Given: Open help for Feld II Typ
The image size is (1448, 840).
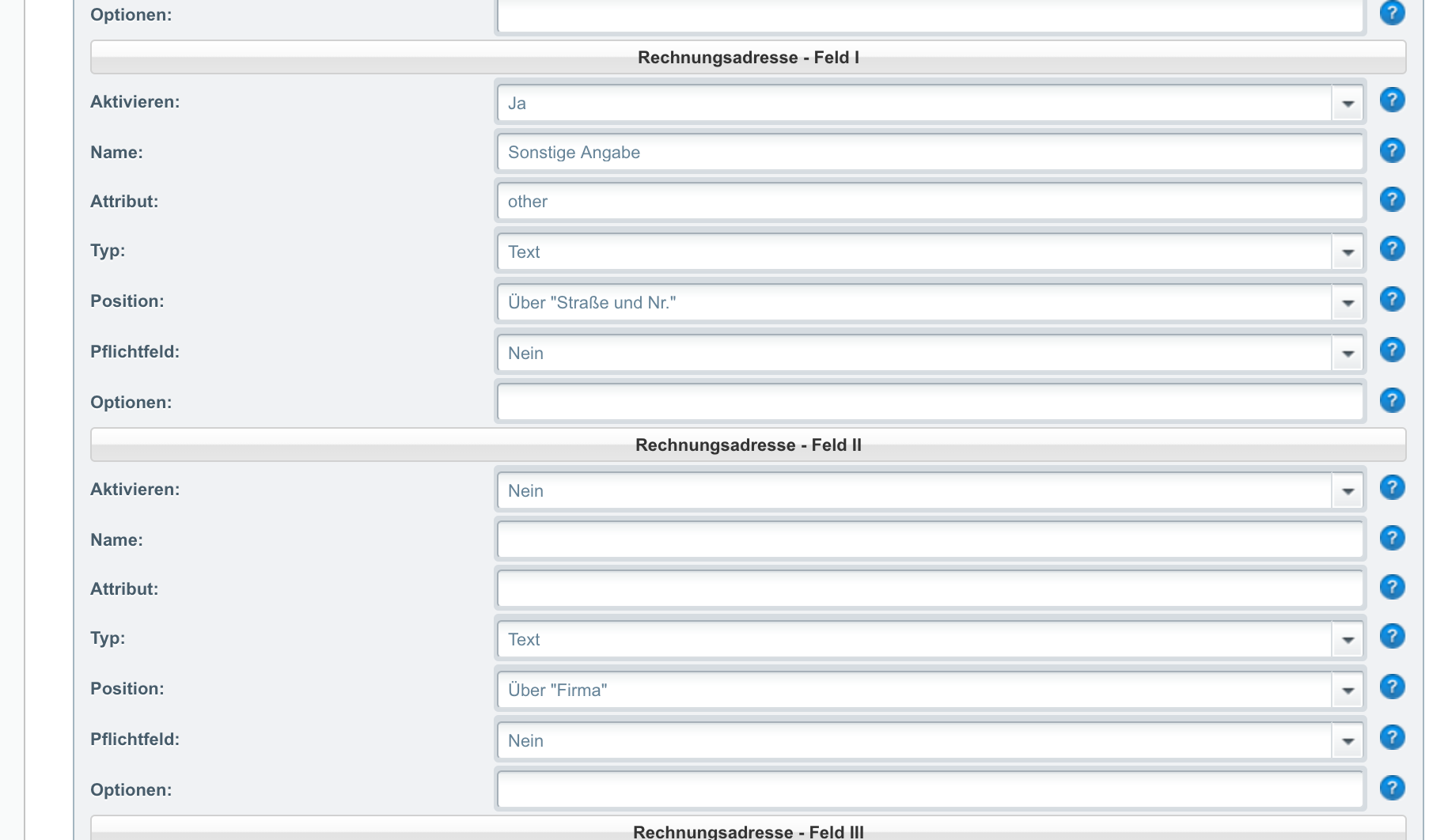Looking at the screenshot, I should point(1392,637).
